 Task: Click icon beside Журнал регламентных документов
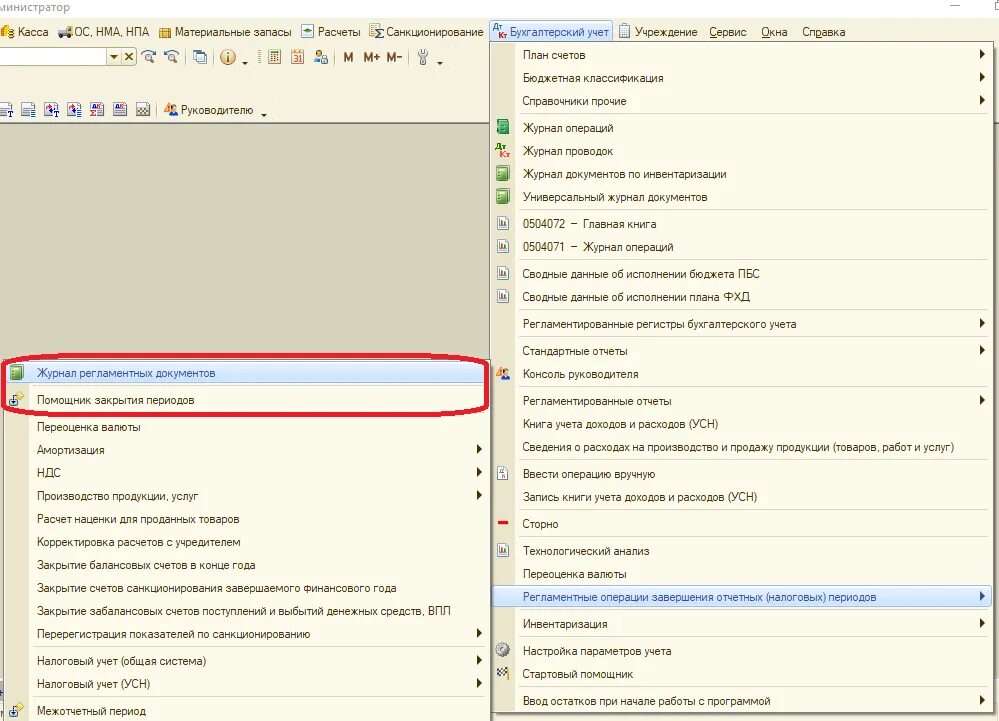(x=17, y=373)
